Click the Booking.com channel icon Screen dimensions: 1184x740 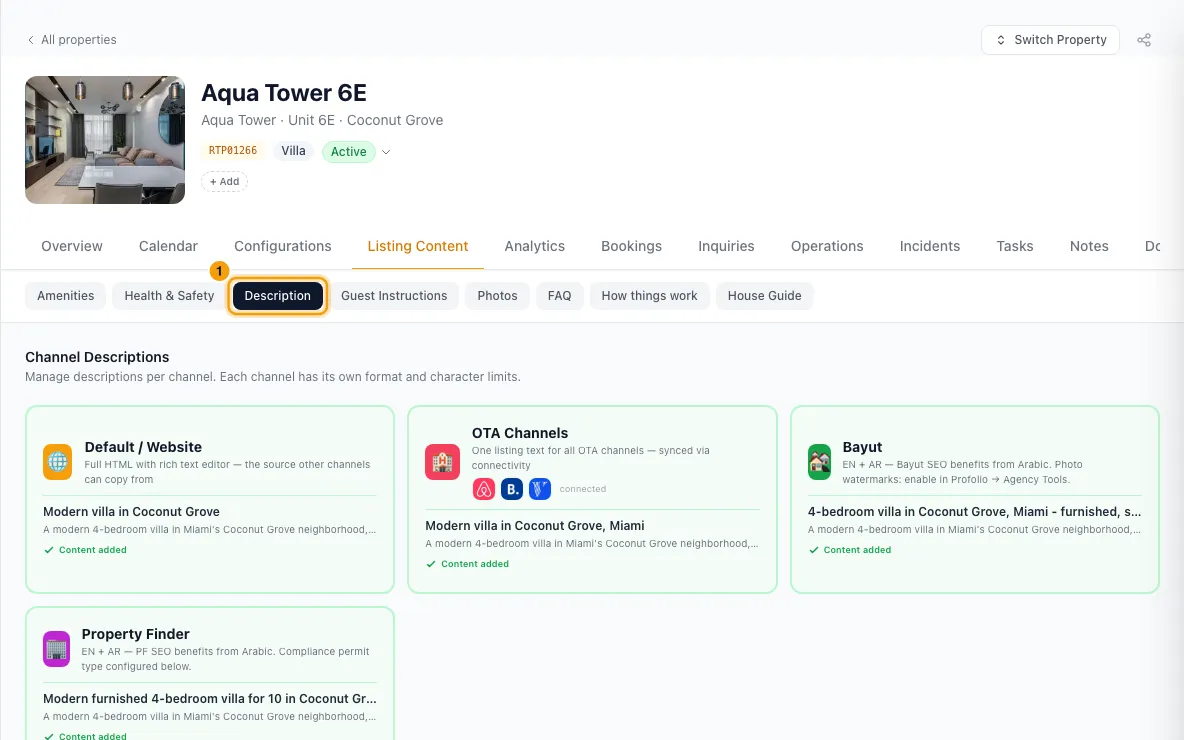[x=512, y=489]
